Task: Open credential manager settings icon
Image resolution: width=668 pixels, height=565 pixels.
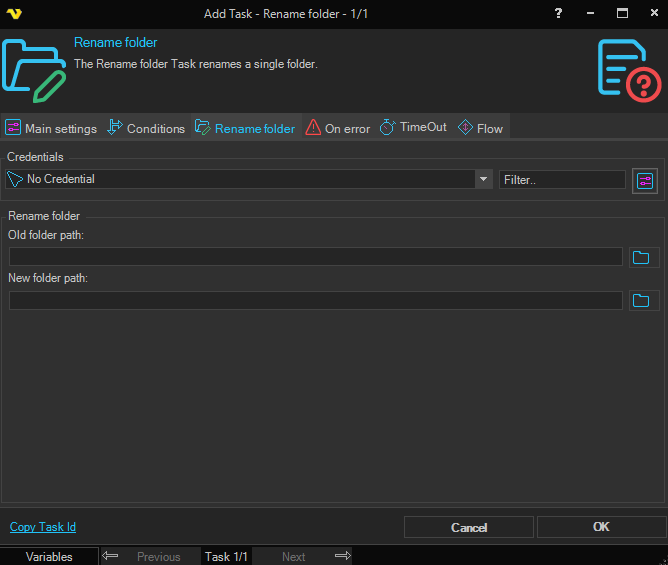Action: pyautogui.click(x=645, y=181)
